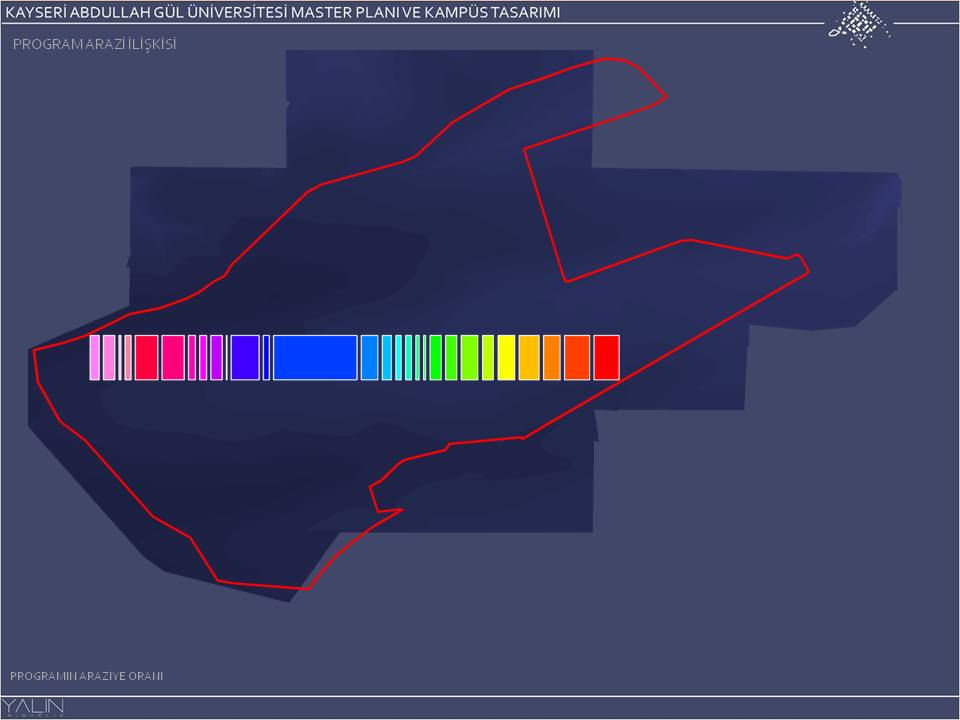Click the red-orange block beside the final red
The height and width of the screenshot is (720, 960).
click(x=576, y=358)
